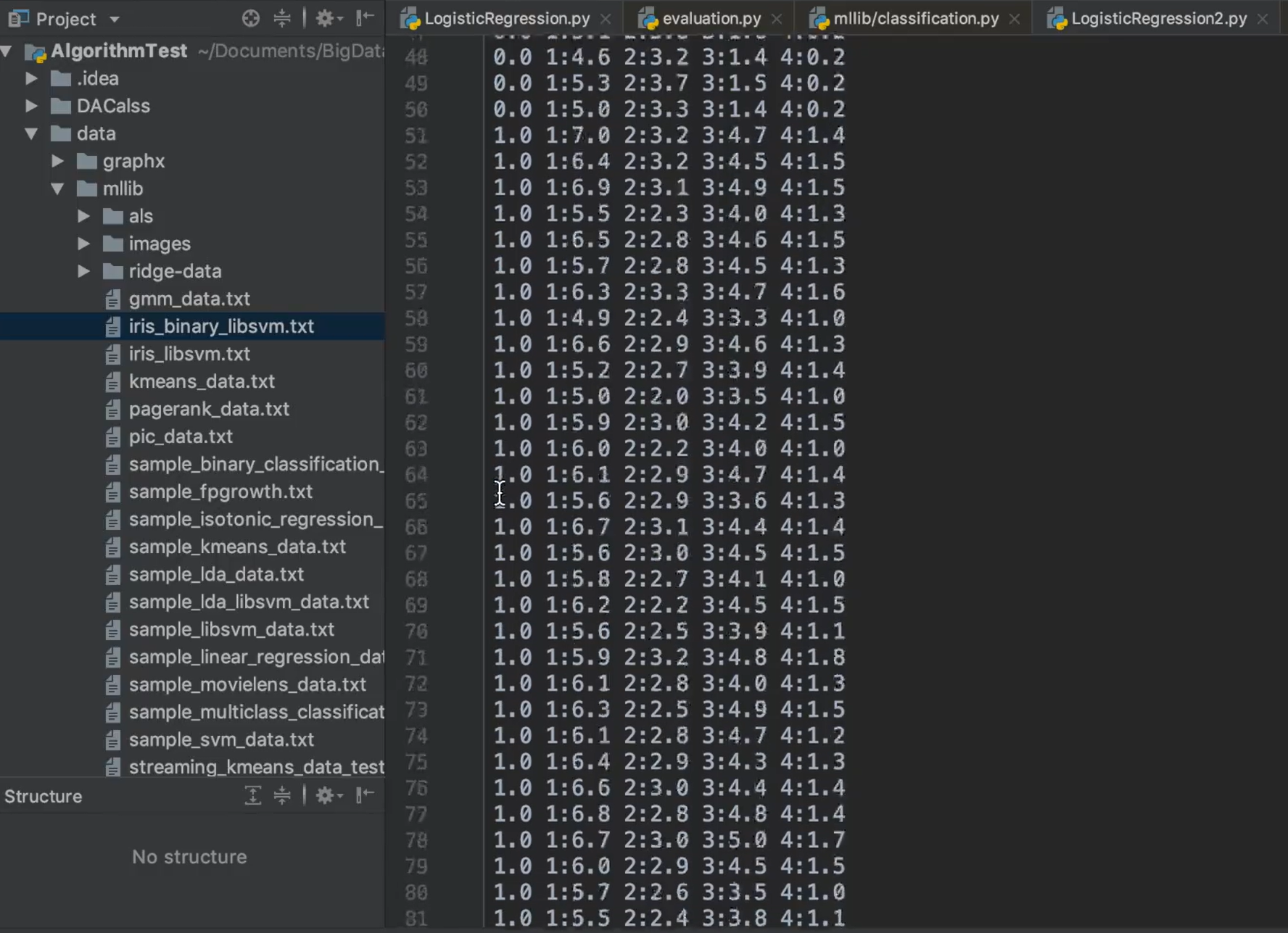The width and height of the screenshot is (1288, 933).
Task: Switch to LogisticRegression2.py tab
Action: tap(1159, 18)
